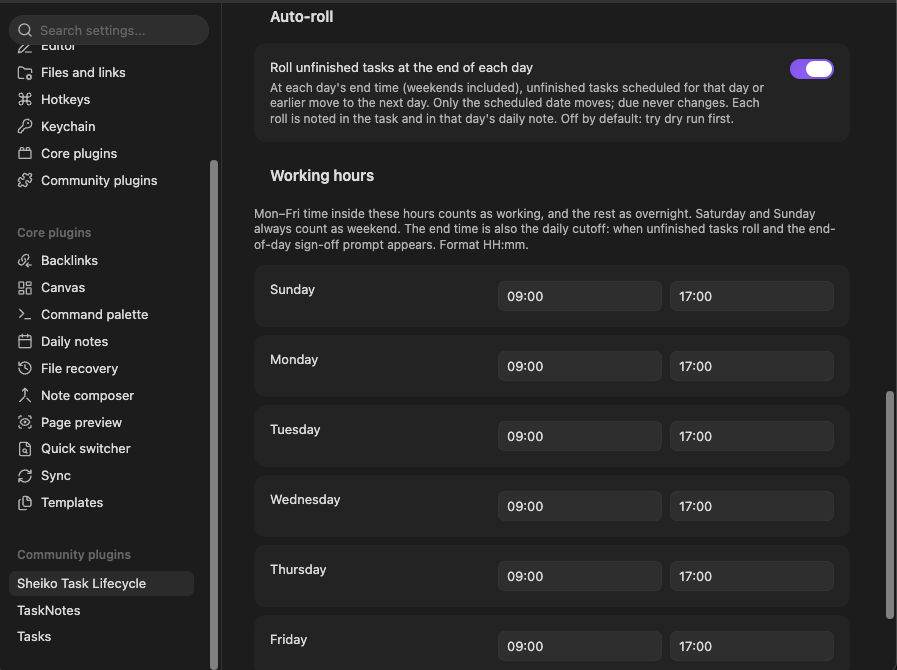Screen dimensions: 897x670
Task: Click the Wednesday row label
Action: pyautogui.click(x=305, y=499)
